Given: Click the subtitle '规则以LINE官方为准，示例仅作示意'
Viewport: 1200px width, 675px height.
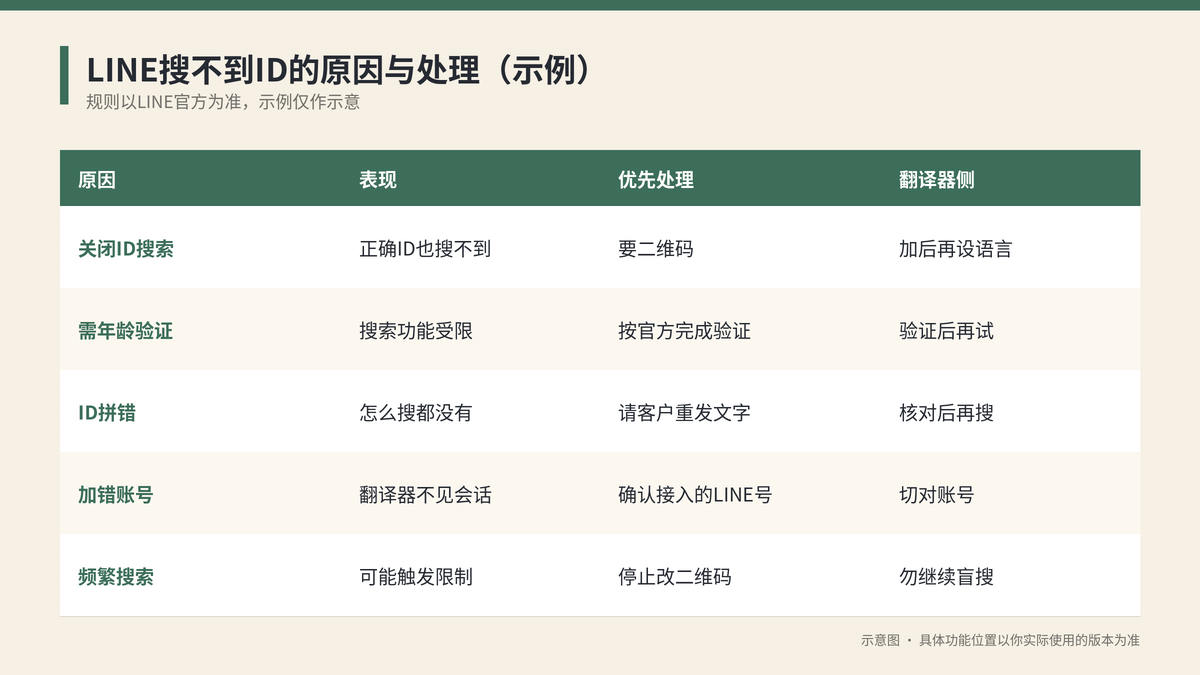Looking at the screenshot, I should [223, 102].
